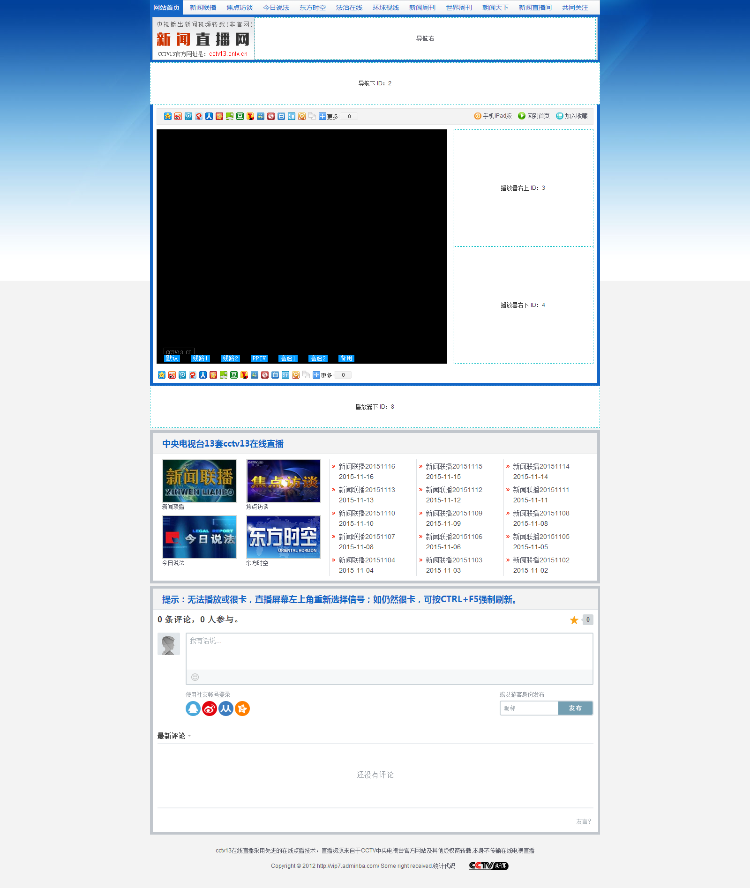Click the Sina Weibo icon in share bar below player
The width and height of the screenshot is (750, 888).
pyautogui.click(x=172, y=375)
